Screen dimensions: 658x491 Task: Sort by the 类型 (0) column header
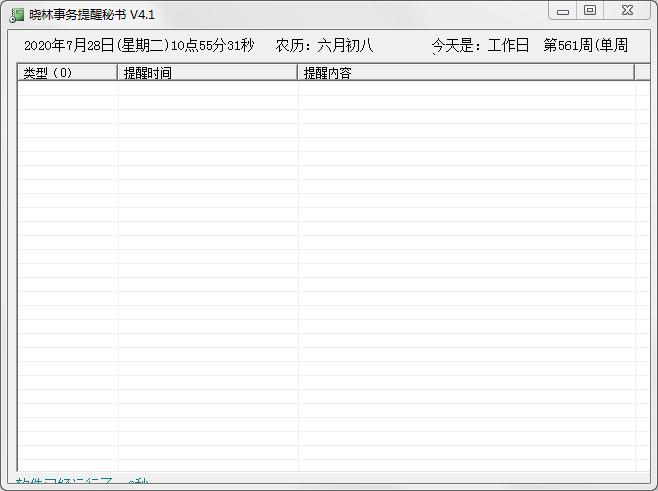click(68, 73)
